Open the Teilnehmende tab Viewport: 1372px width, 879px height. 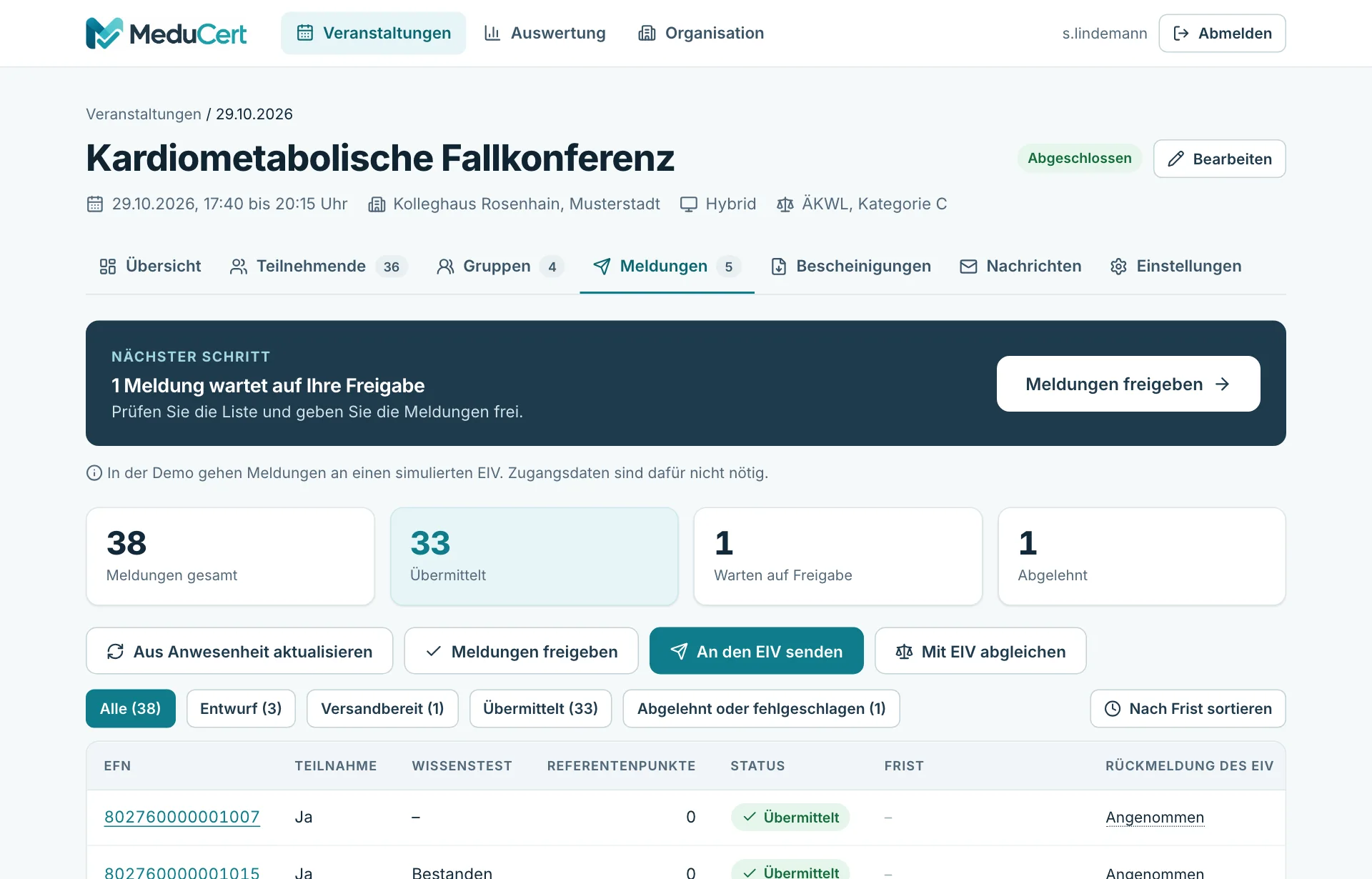point(319,267)
